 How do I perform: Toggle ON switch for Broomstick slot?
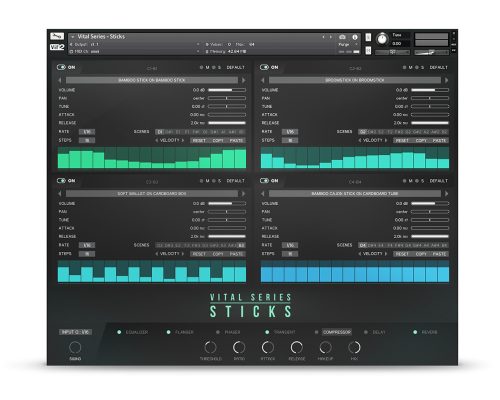(264, 67)
